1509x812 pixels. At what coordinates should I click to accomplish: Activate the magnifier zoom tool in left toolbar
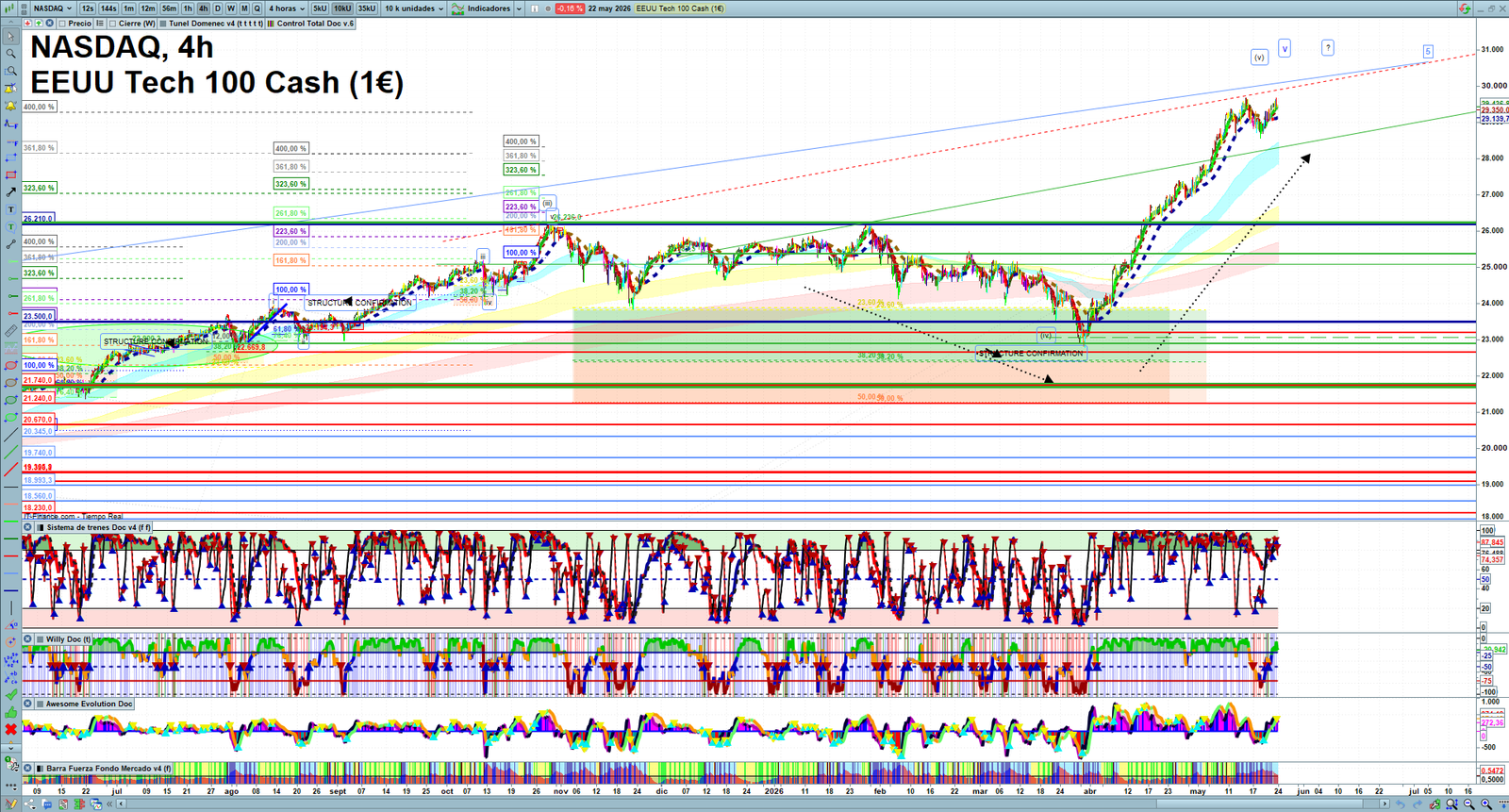[10, 54]
